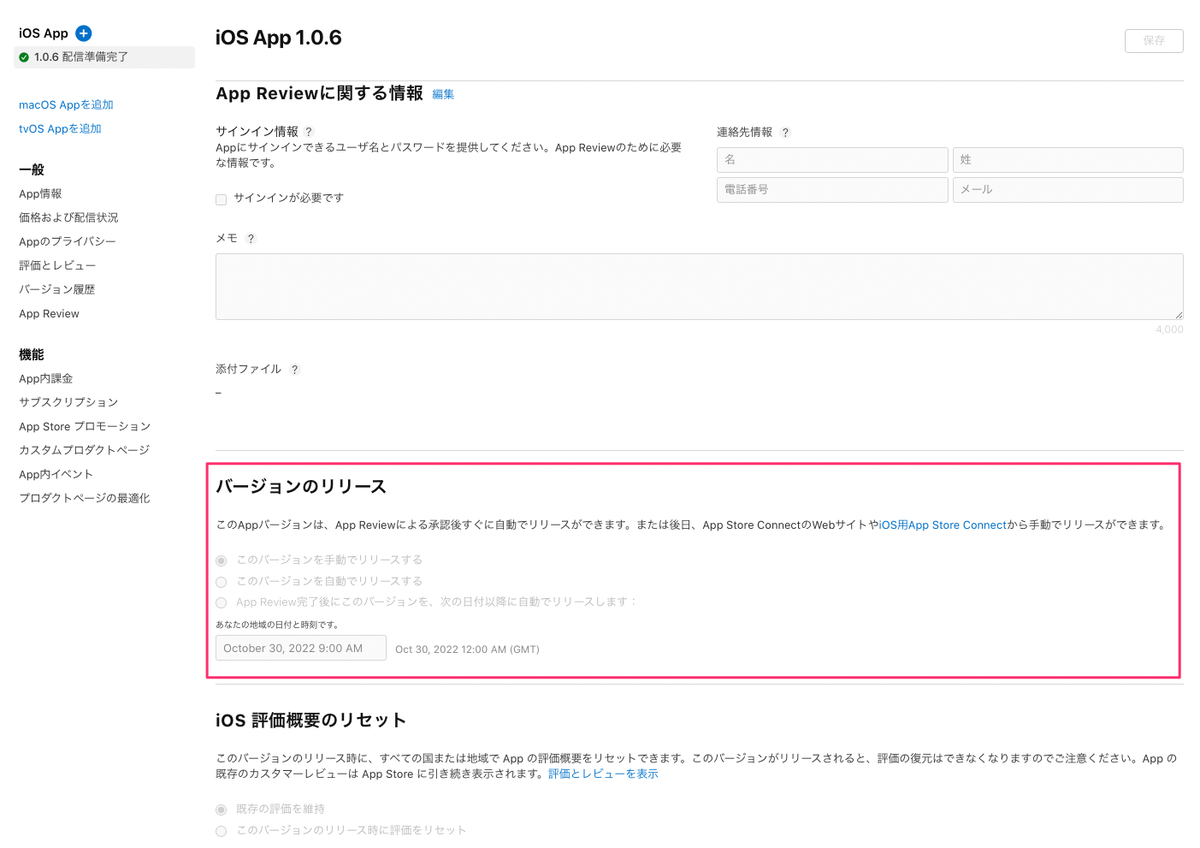Image resolution: width=1200 pixels, height=848 pixels.
Task: Open 評価とレビュー in the sidebar
Action: pos(57,265)
